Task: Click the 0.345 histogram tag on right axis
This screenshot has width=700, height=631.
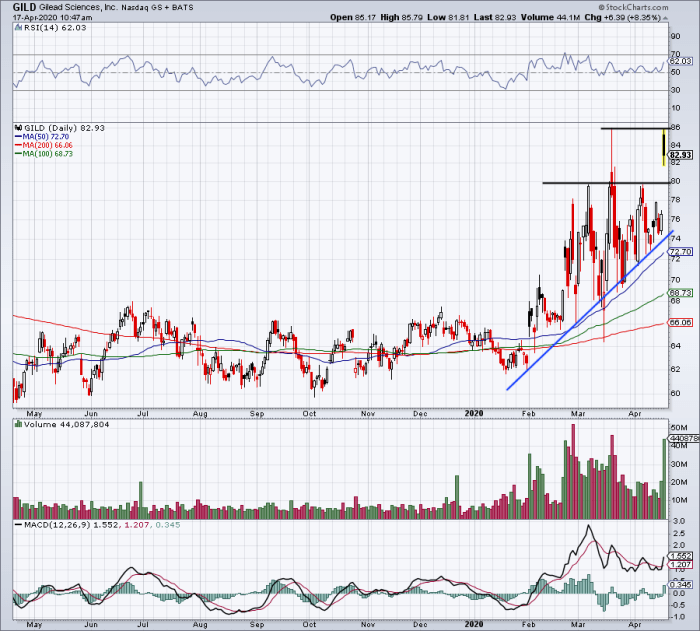Action: coord(681,584)
